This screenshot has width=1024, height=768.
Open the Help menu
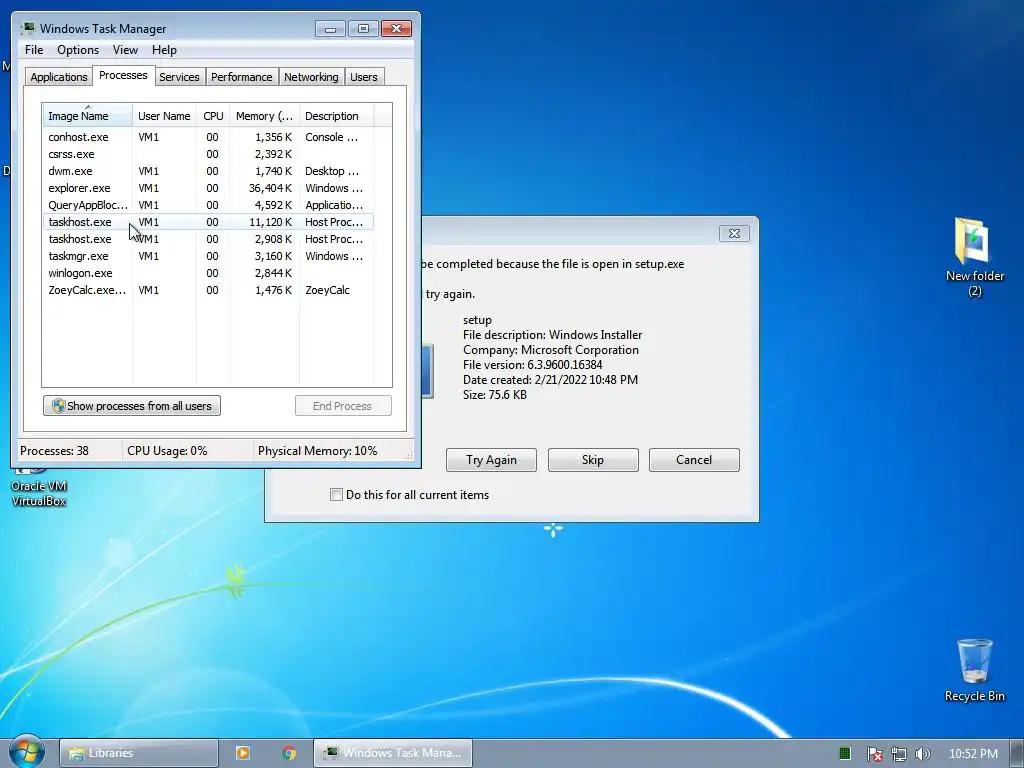[x=164, y=50]
